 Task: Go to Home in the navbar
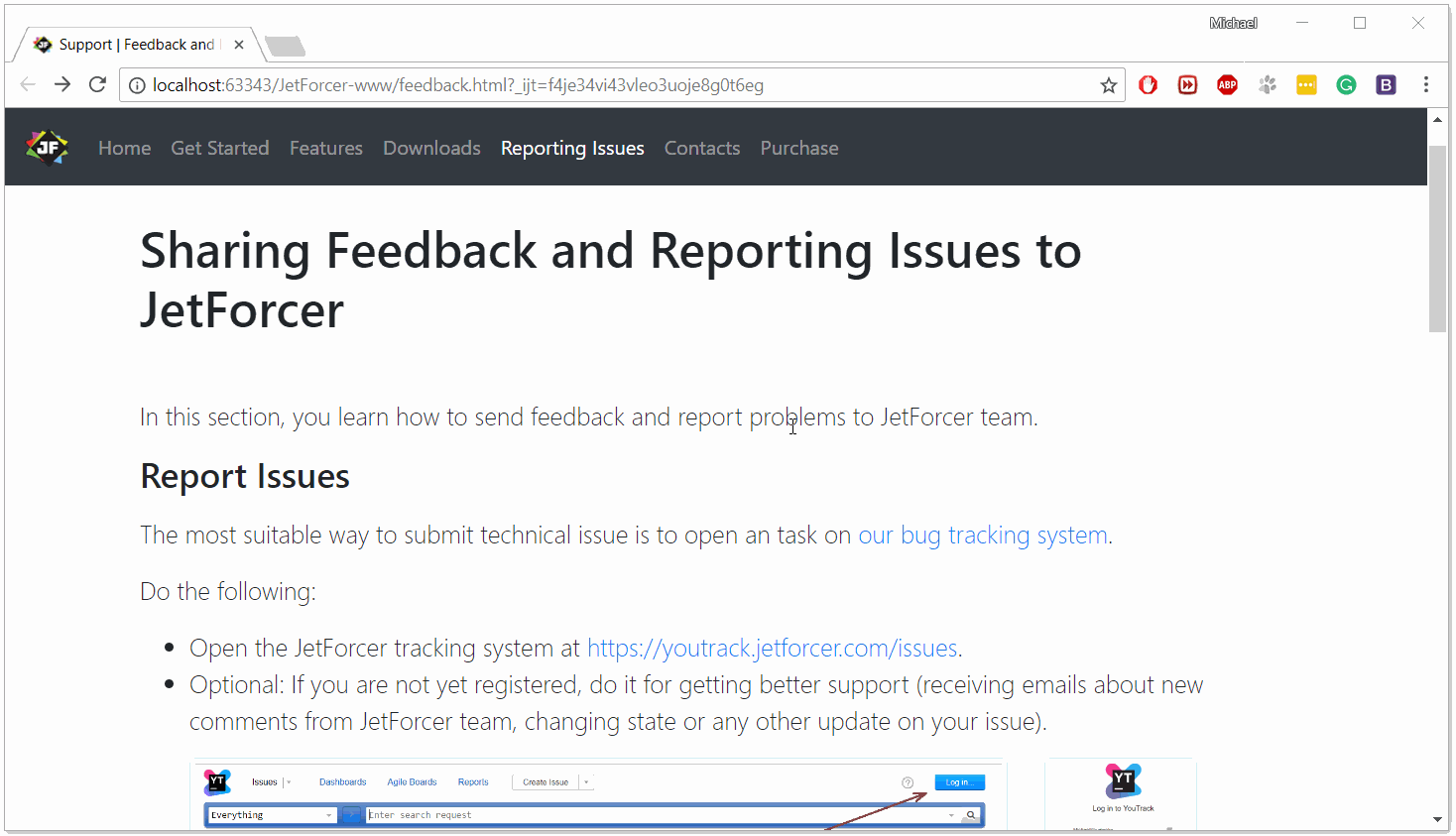tap(125, 148)
